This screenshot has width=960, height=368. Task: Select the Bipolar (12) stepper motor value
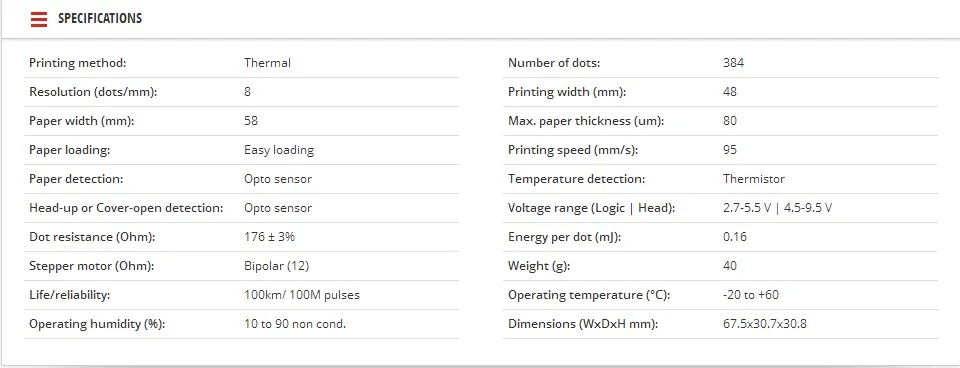[x=277, y=266]
